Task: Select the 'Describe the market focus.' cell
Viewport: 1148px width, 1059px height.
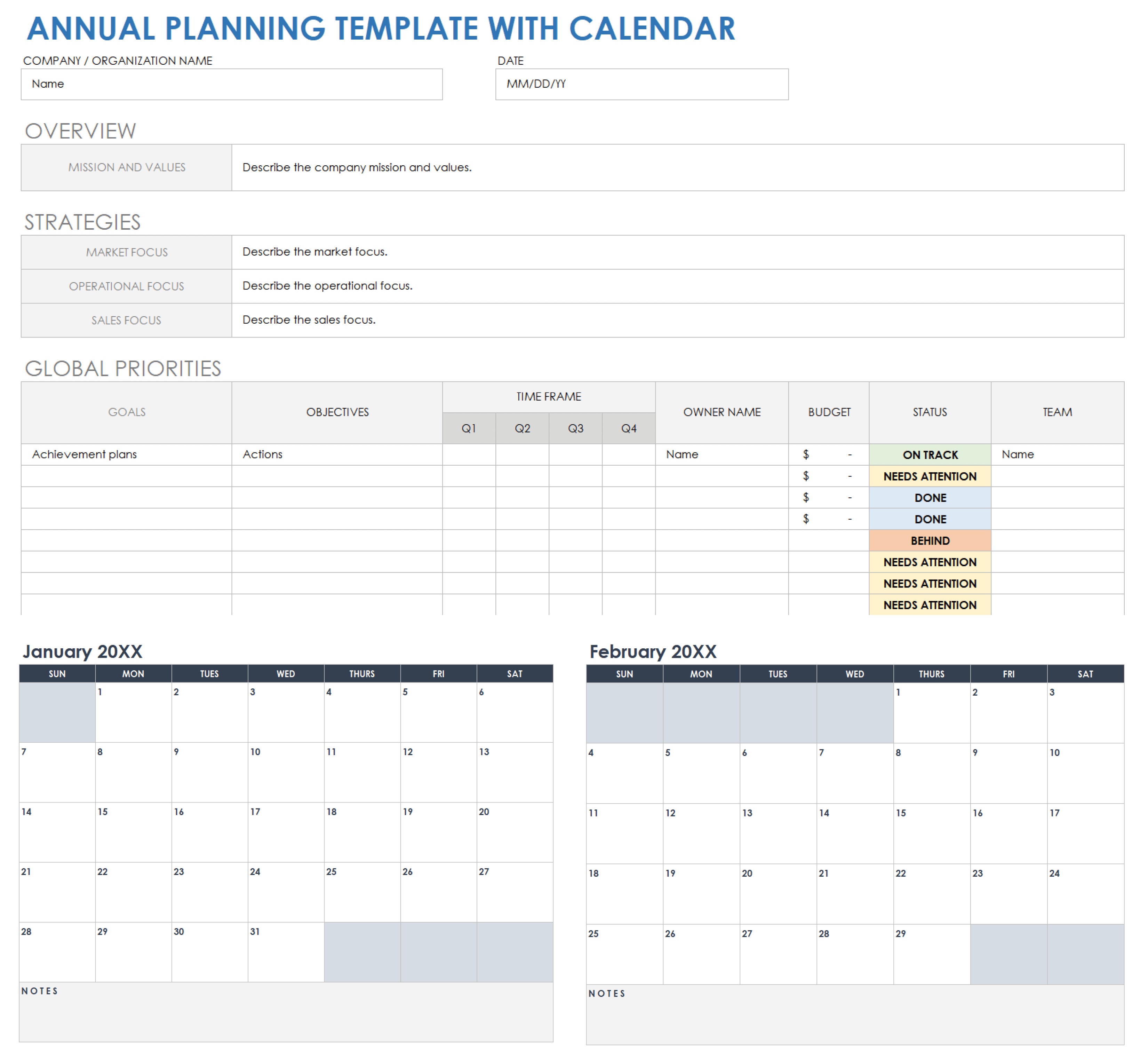Action: tap(678, 252)
